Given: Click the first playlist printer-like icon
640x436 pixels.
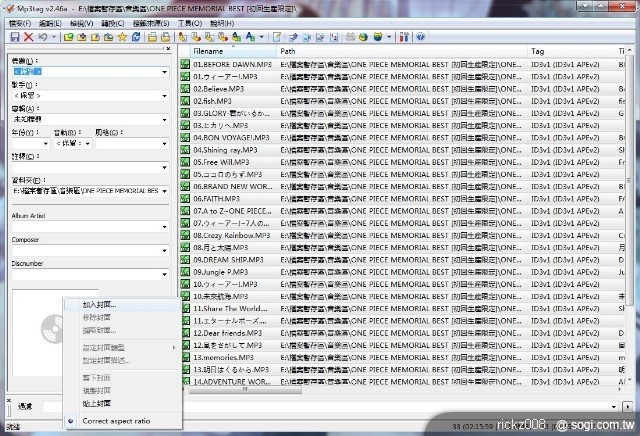Looking at the screenshot, I should tap(152, 37).
